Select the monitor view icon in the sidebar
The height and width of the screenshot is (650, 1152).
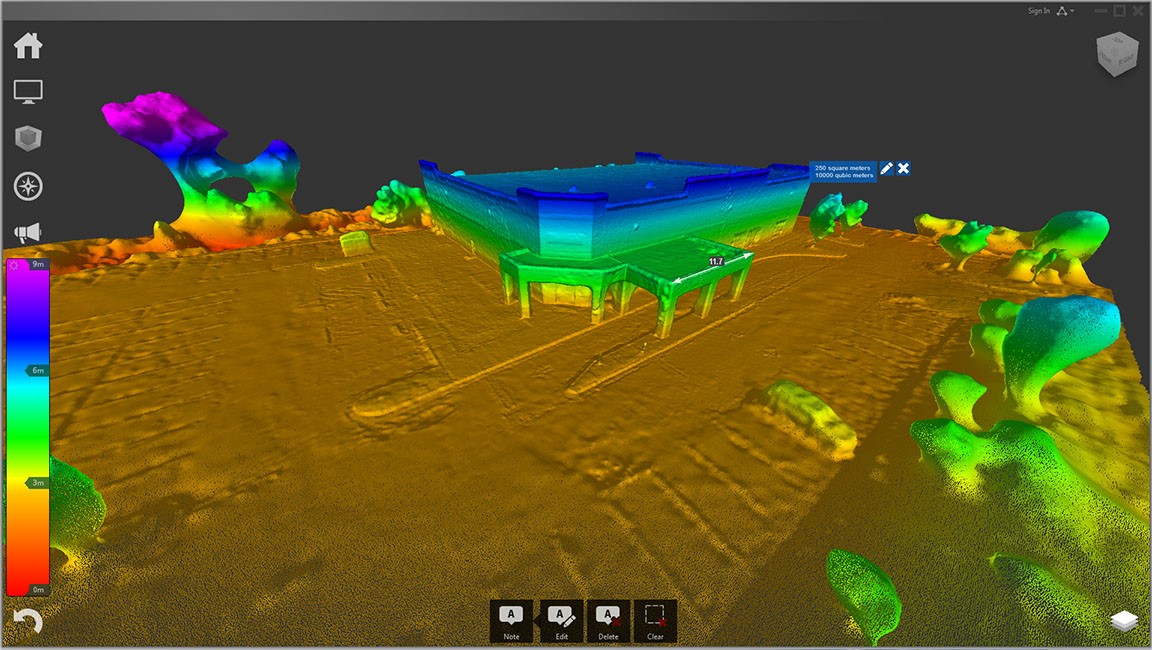(29, 90)
